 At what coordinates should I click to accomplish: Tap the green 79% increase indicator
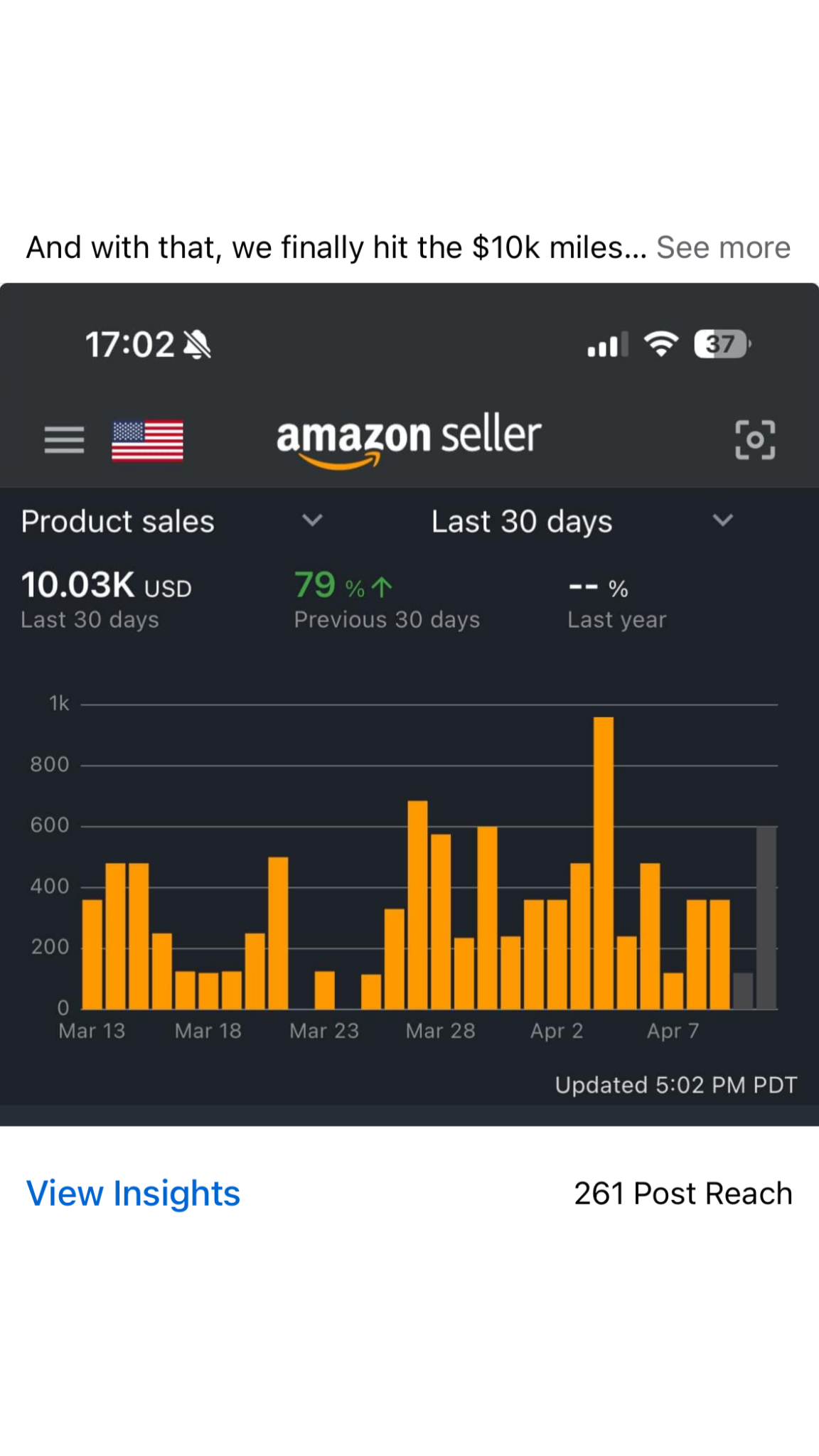click(x=343, y=586)
